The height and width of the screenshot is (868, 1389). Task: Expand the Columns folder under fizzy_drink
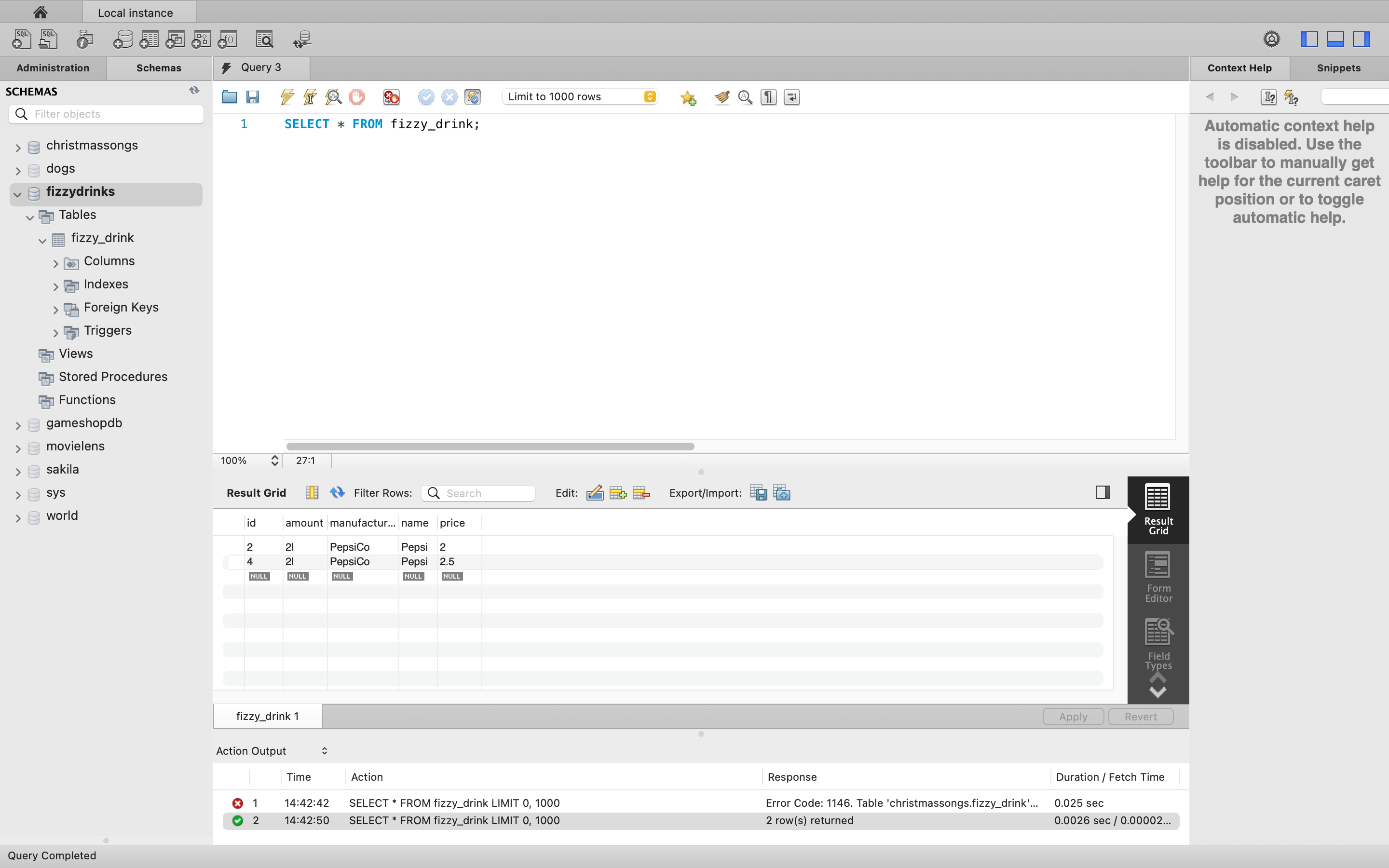point(55,263)
